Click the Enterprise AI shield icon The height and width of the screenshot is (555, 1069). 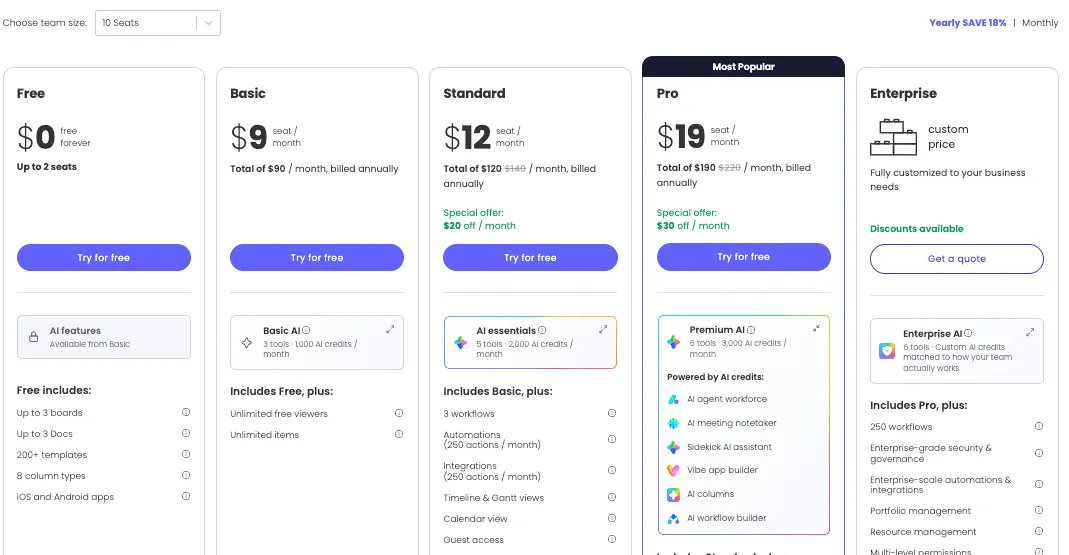click(x=886, y=351)
